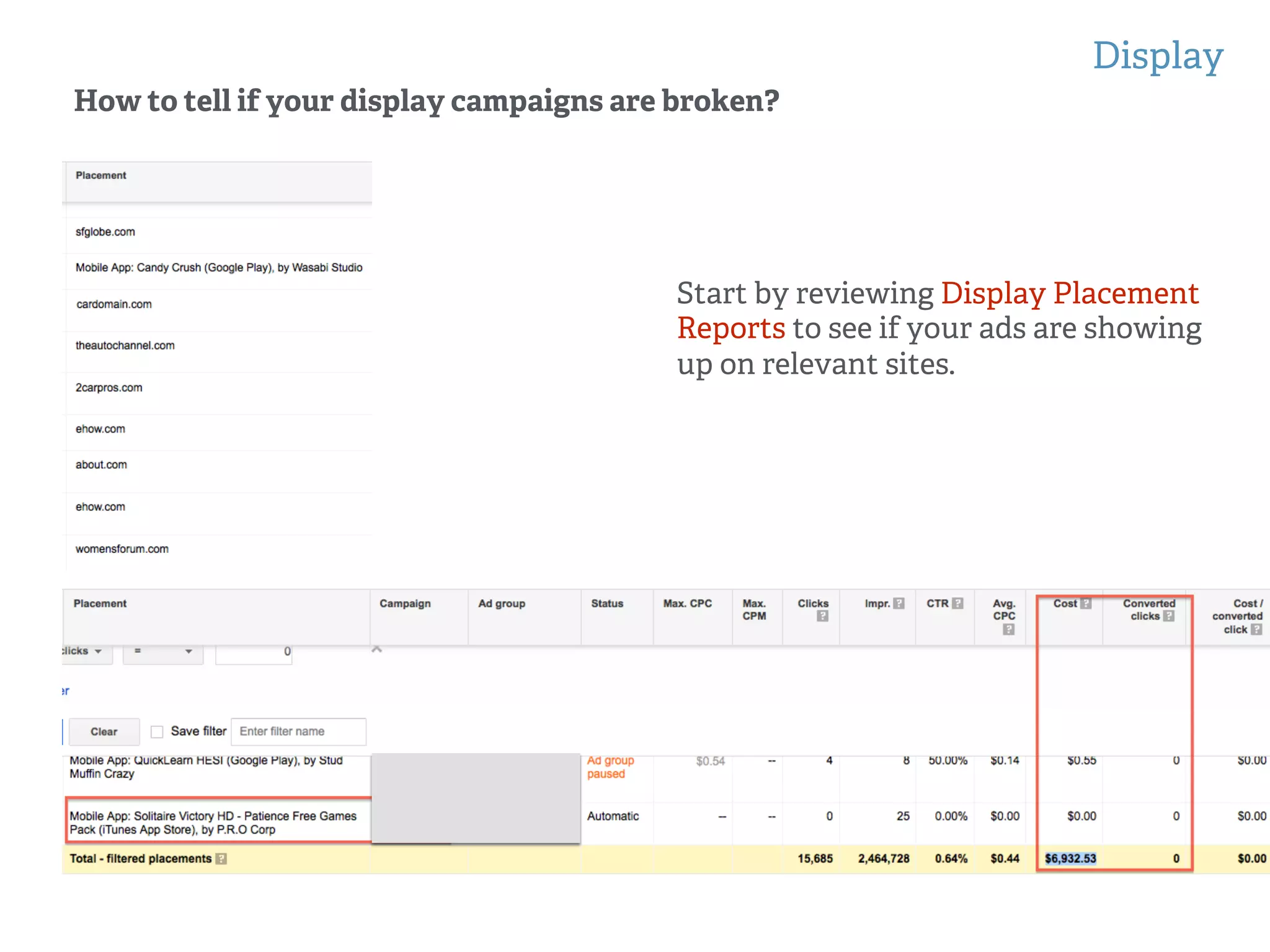Screen dimensions: 1270x952
Task: Click the Total - filtered placements label
Action: [141, 858]
